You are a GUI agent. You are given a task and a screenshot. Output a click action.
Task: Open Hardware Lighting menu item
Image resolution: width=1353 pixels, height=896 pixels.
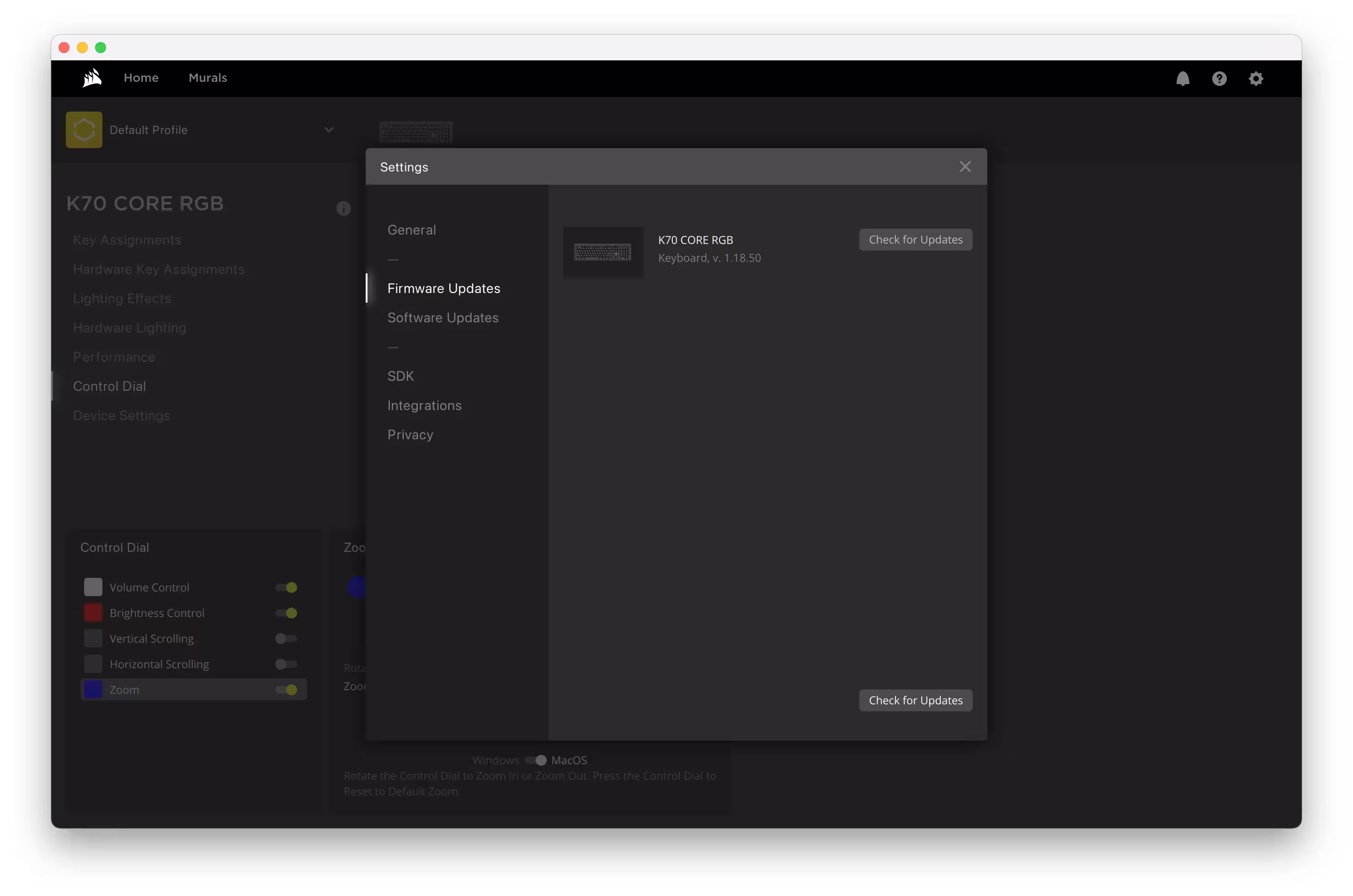(130, 328)
